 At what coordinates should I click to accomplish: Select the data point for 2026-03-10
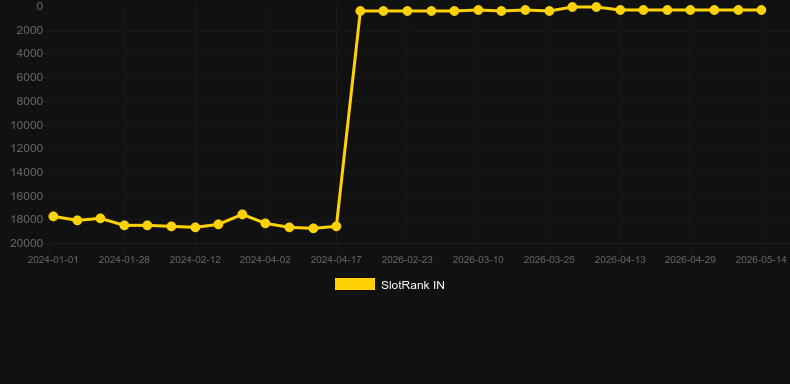(478, 10)
